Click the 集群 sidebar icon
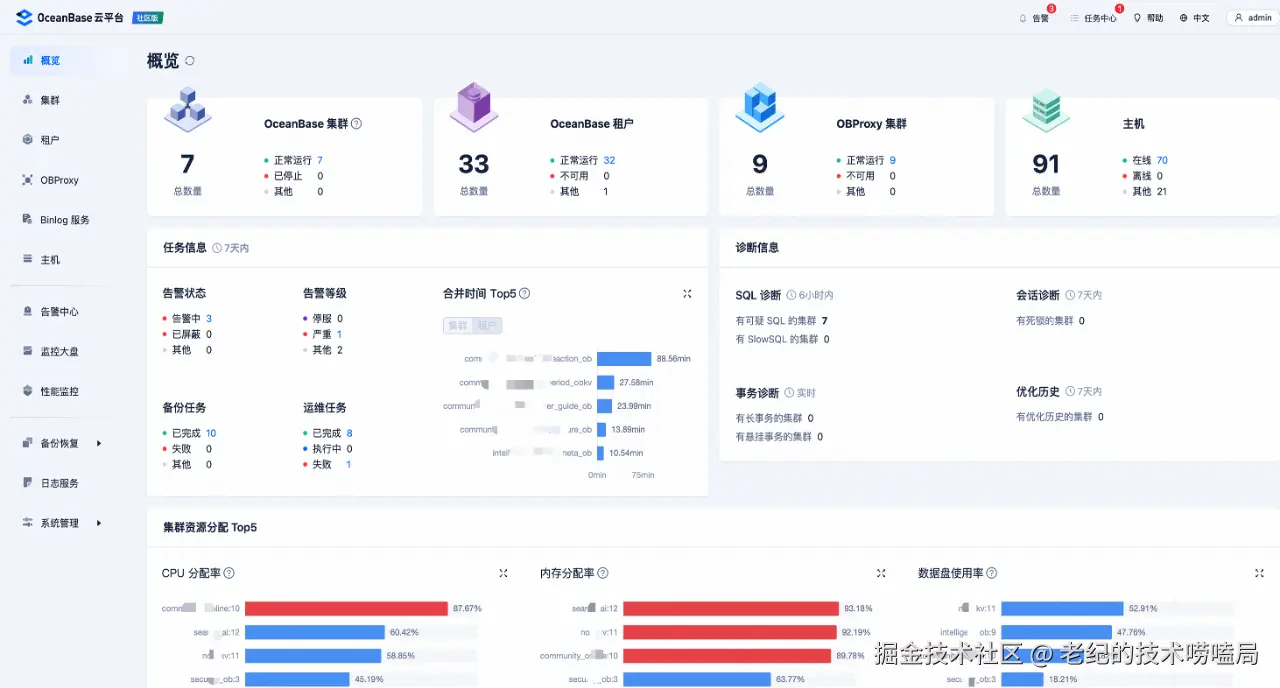The image size is (1280, 688). pos(28,100)
